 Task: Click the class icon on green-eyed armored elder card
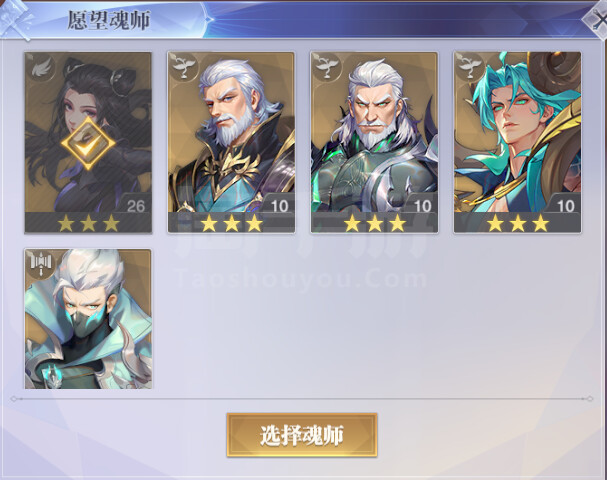[x=326, y=67]
